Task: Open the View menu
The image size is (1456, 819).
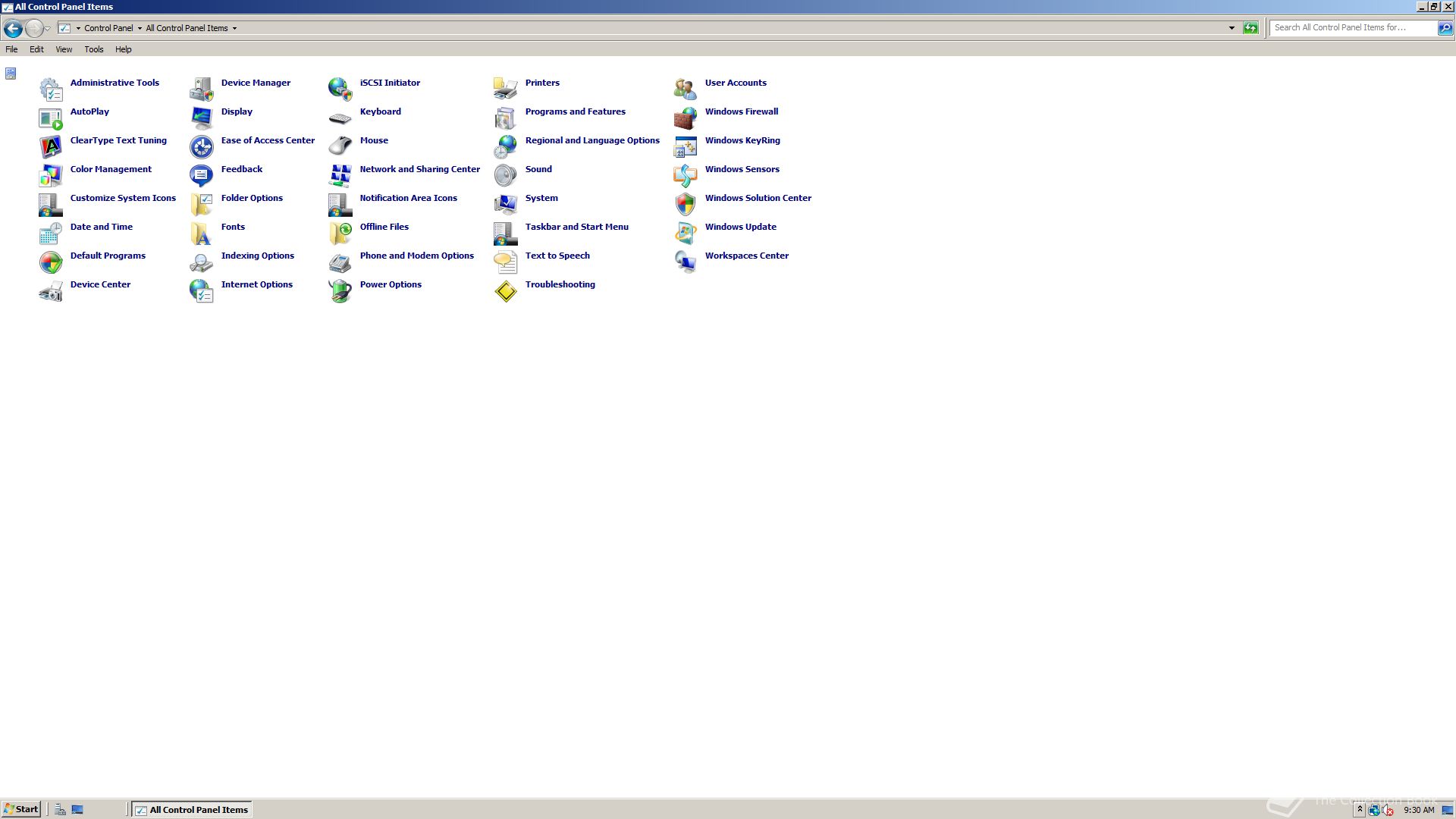Action: coord(64,49)
